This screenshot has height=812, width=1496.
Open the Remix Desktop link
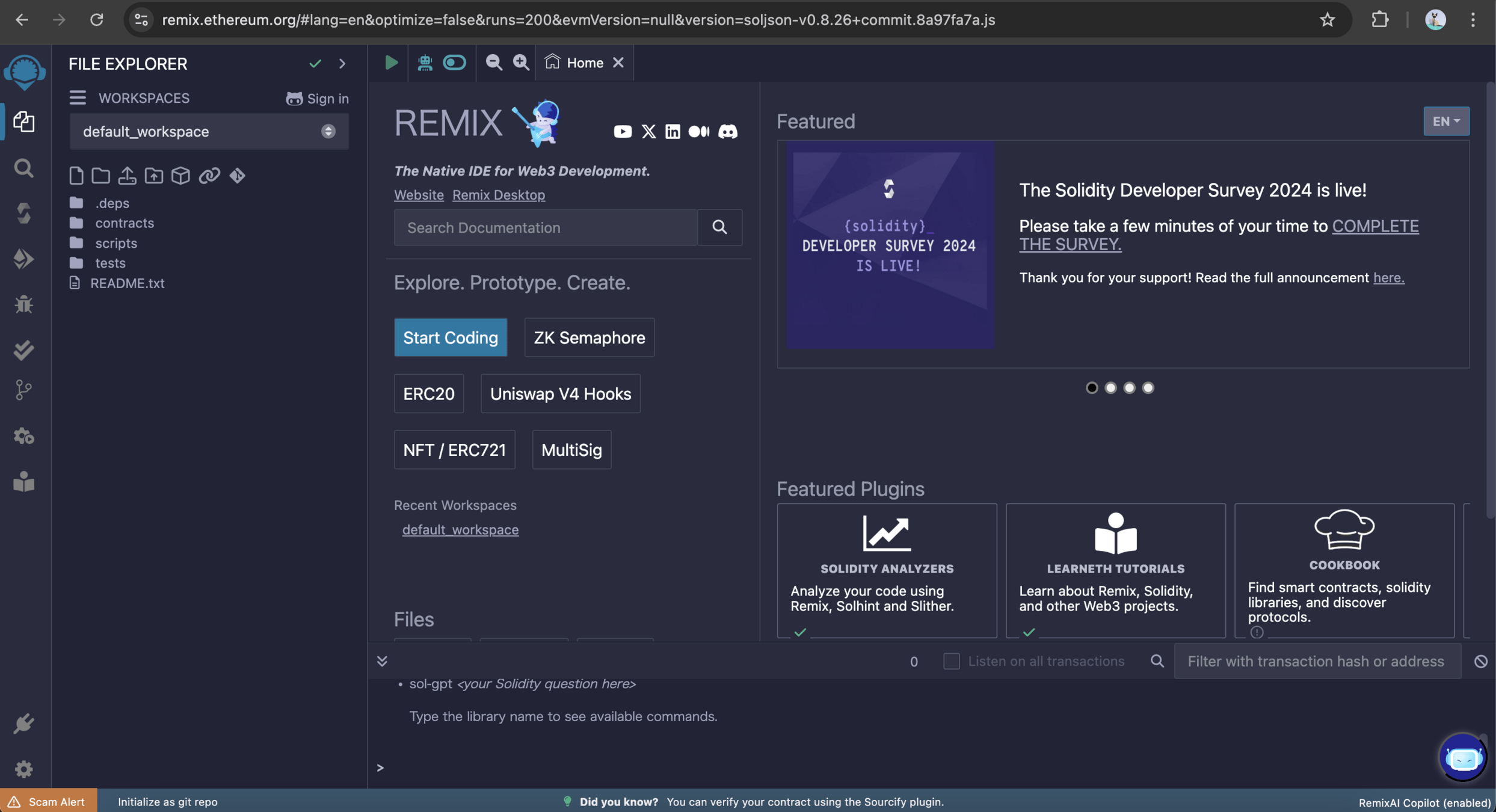coord(498,195)
